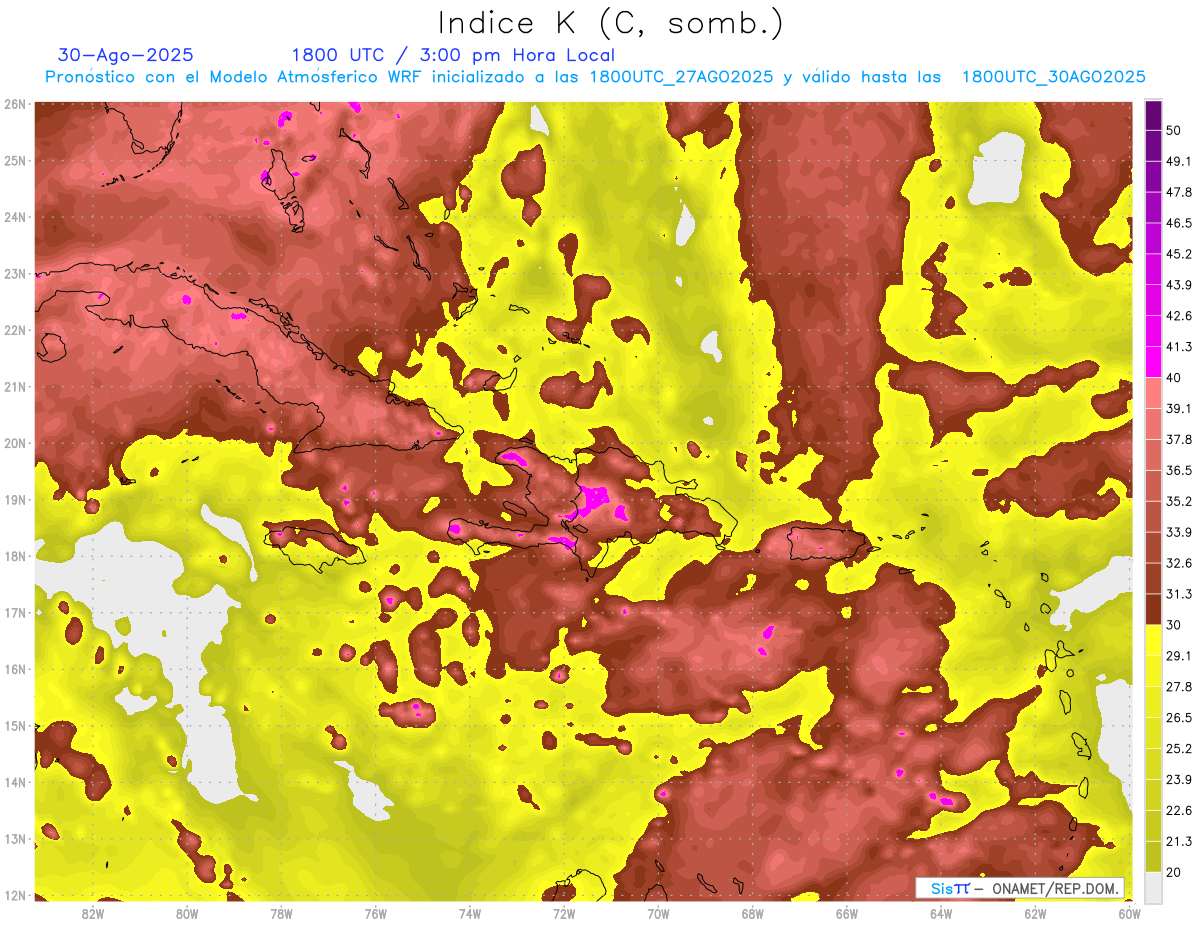
Task: Click the color scale value 47.8
Action: tap(1179, 192)
